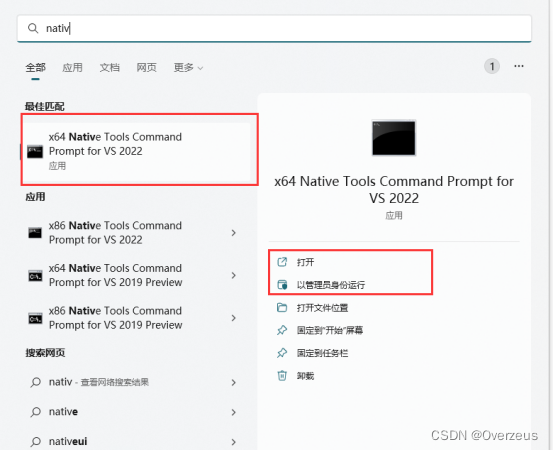Viewport: 553px width, 450px height.
Task: Click search icon beside 'nativeui' suggestion
Action: pos(35,442)
